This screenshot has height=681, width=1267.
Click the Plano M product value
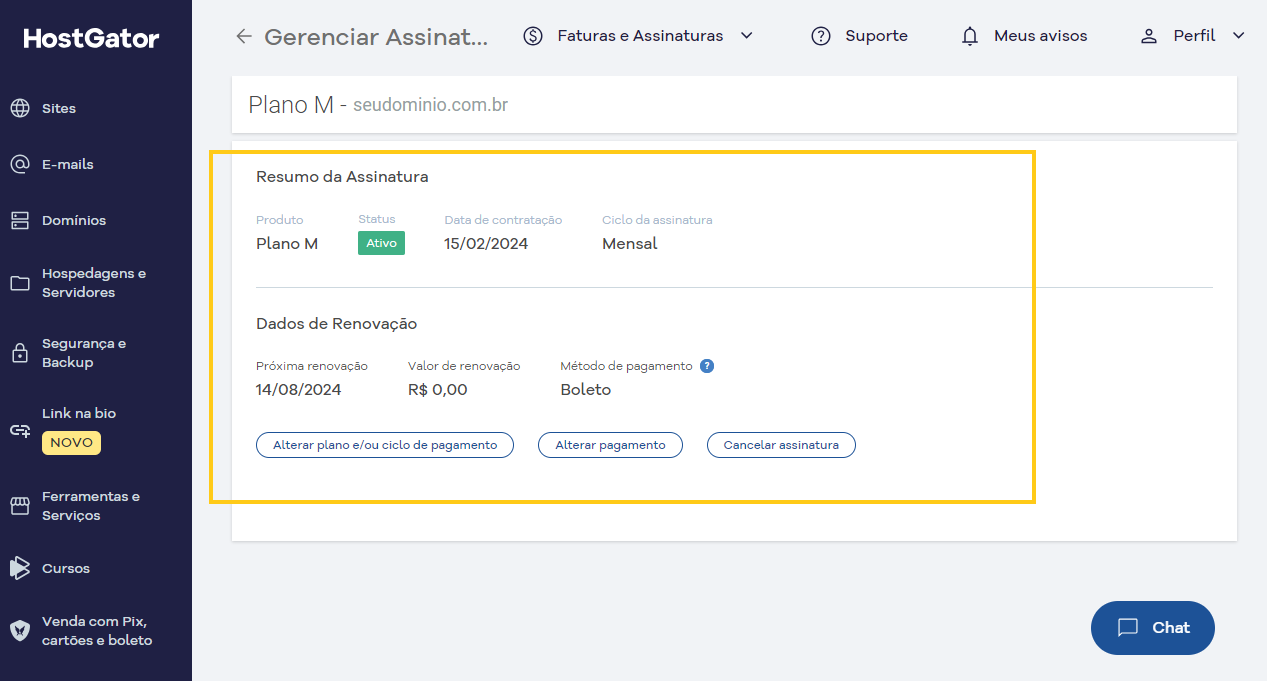point(287,243)
